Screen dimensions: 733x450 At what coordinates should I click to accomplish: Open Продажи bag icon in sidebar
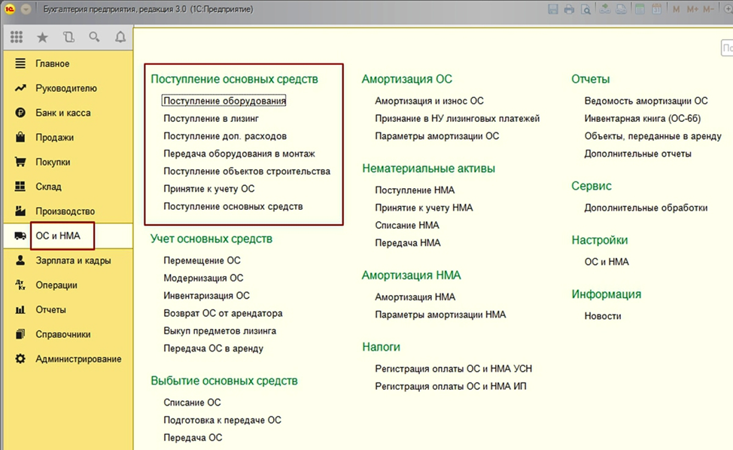(20, 137)
